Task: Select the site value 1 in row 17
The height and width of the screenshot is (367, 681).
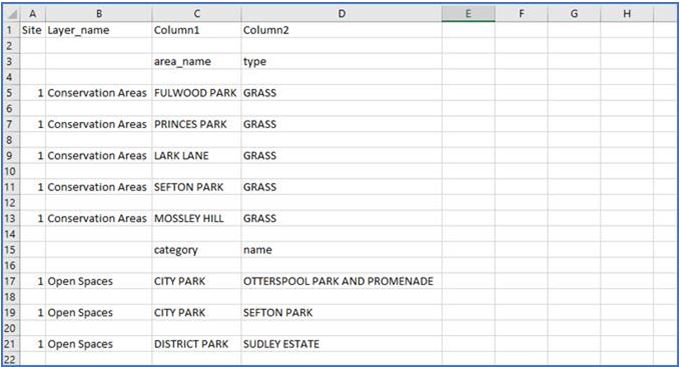Action: 33,281
